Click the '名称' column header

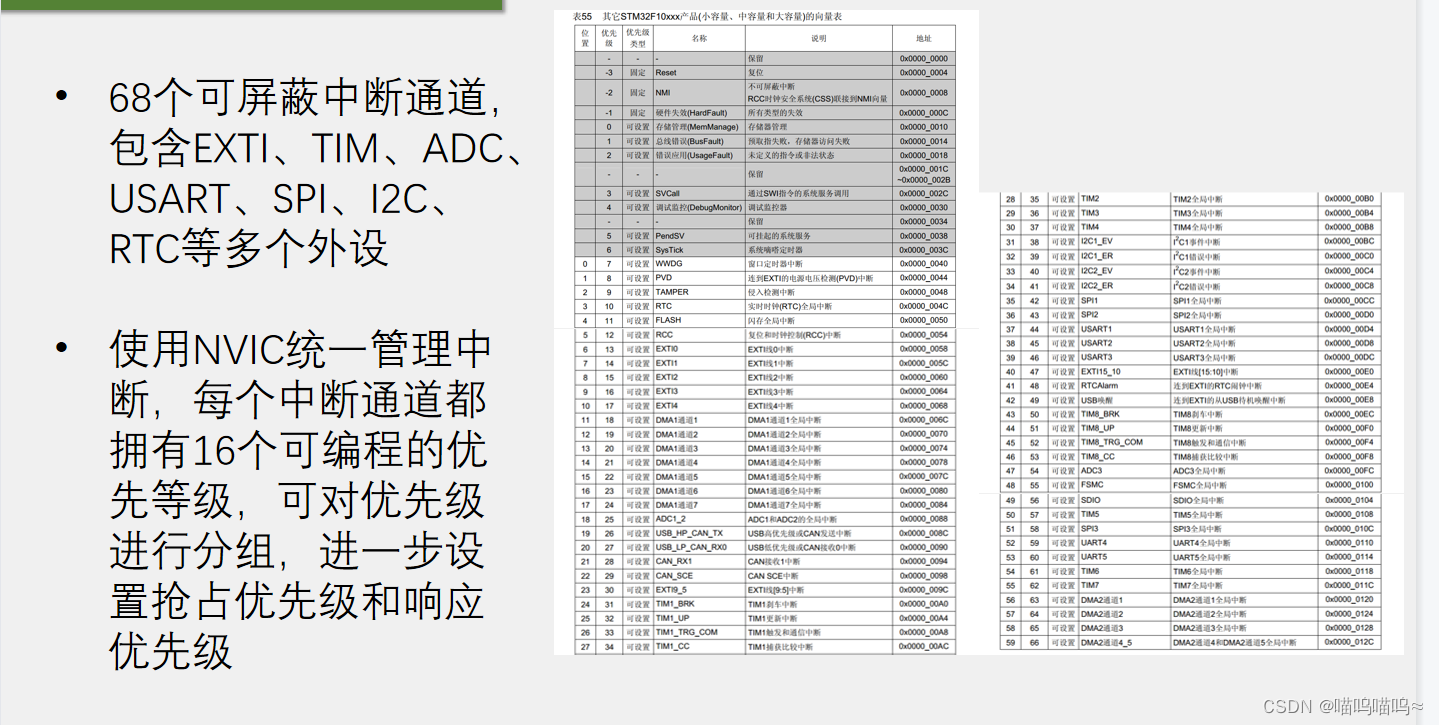point(699,38)
